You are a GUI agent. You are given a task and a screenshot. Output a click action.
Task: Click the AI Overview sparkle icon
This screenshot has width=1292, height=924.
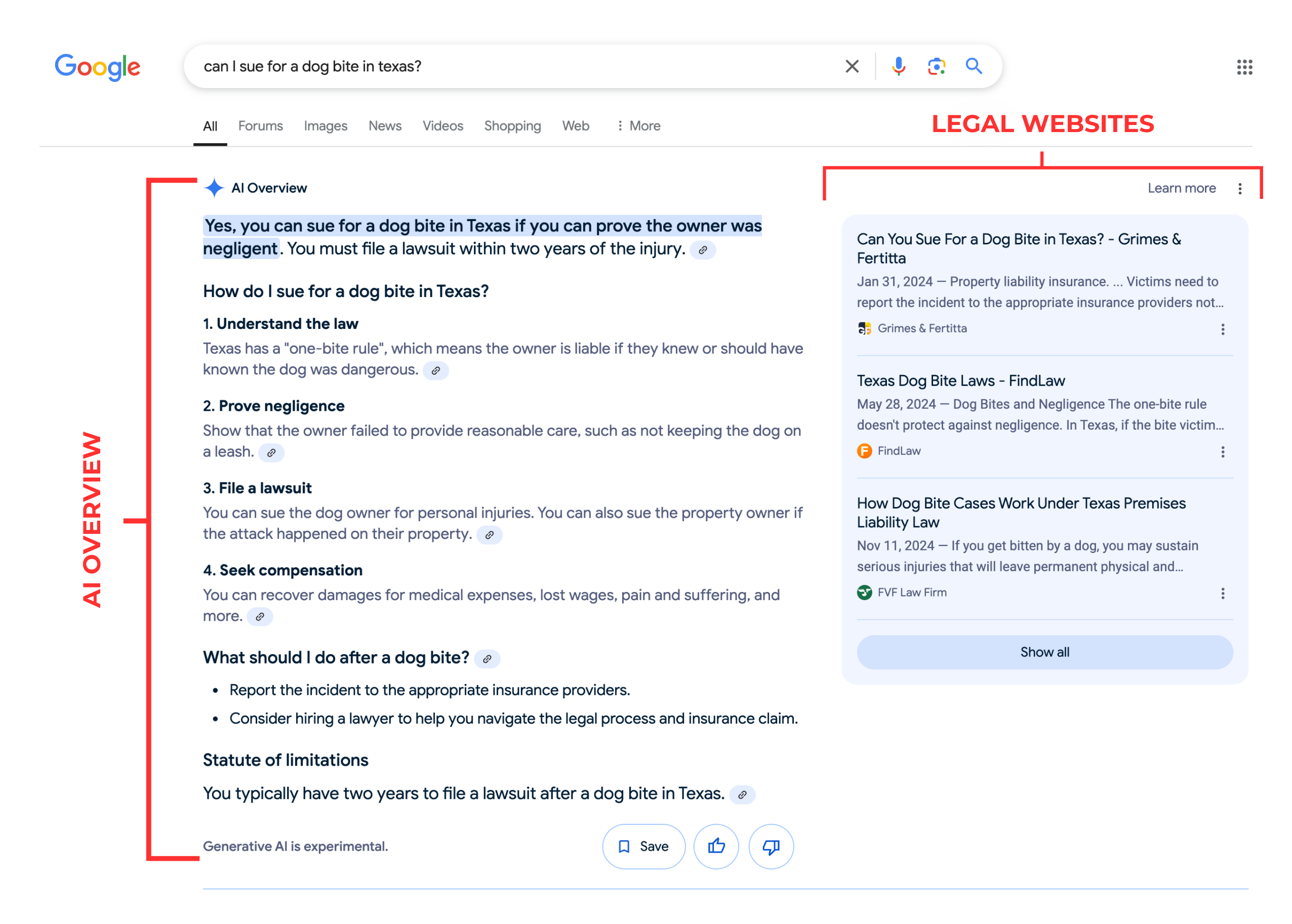pos(214,188)
